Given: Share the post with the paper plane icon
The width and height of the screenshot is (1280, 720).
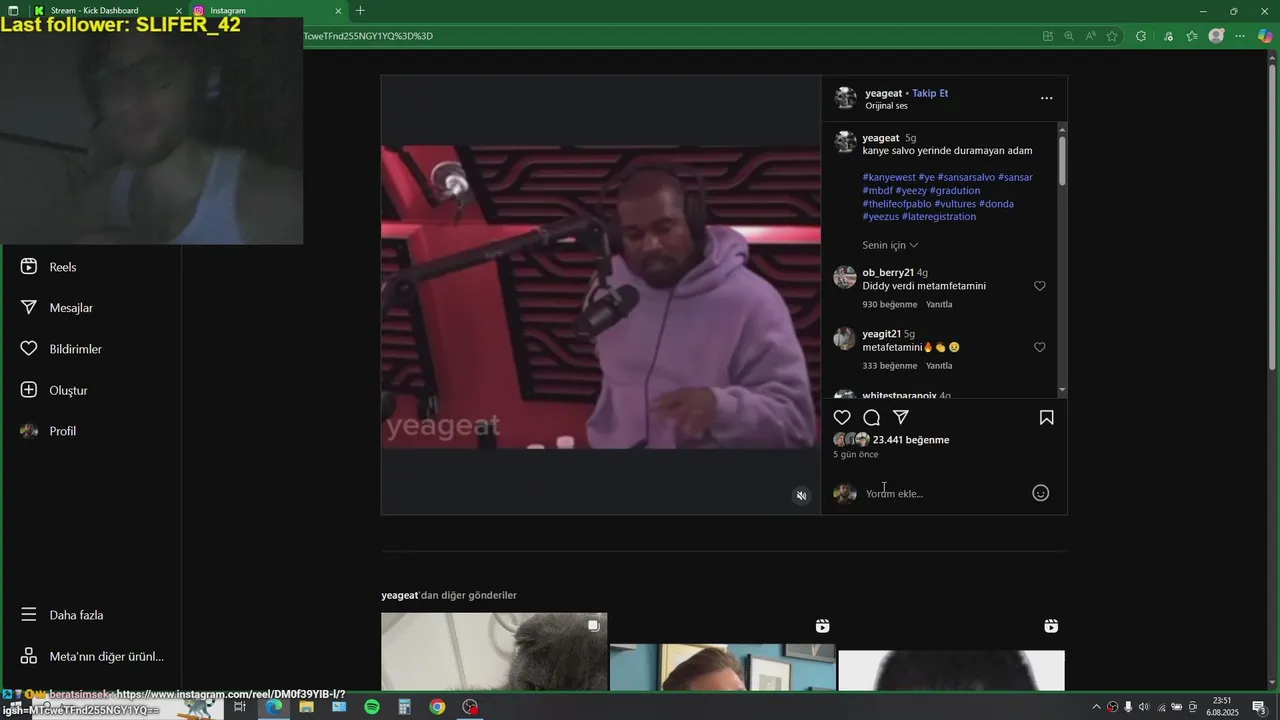Looking at the screenshot, I should tap(901, 418).
